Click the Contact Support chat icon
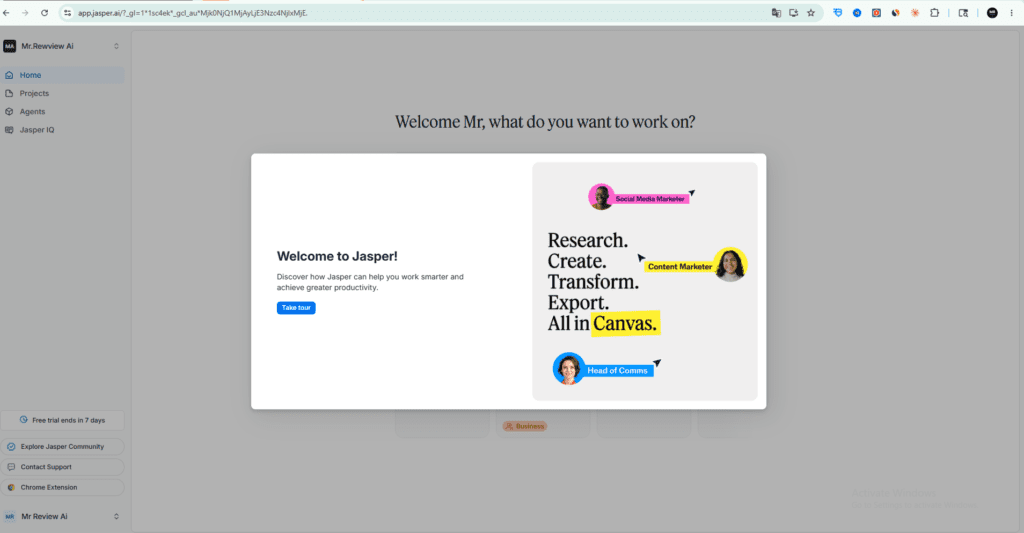The image size is (1024, 533). coord(11,467)
